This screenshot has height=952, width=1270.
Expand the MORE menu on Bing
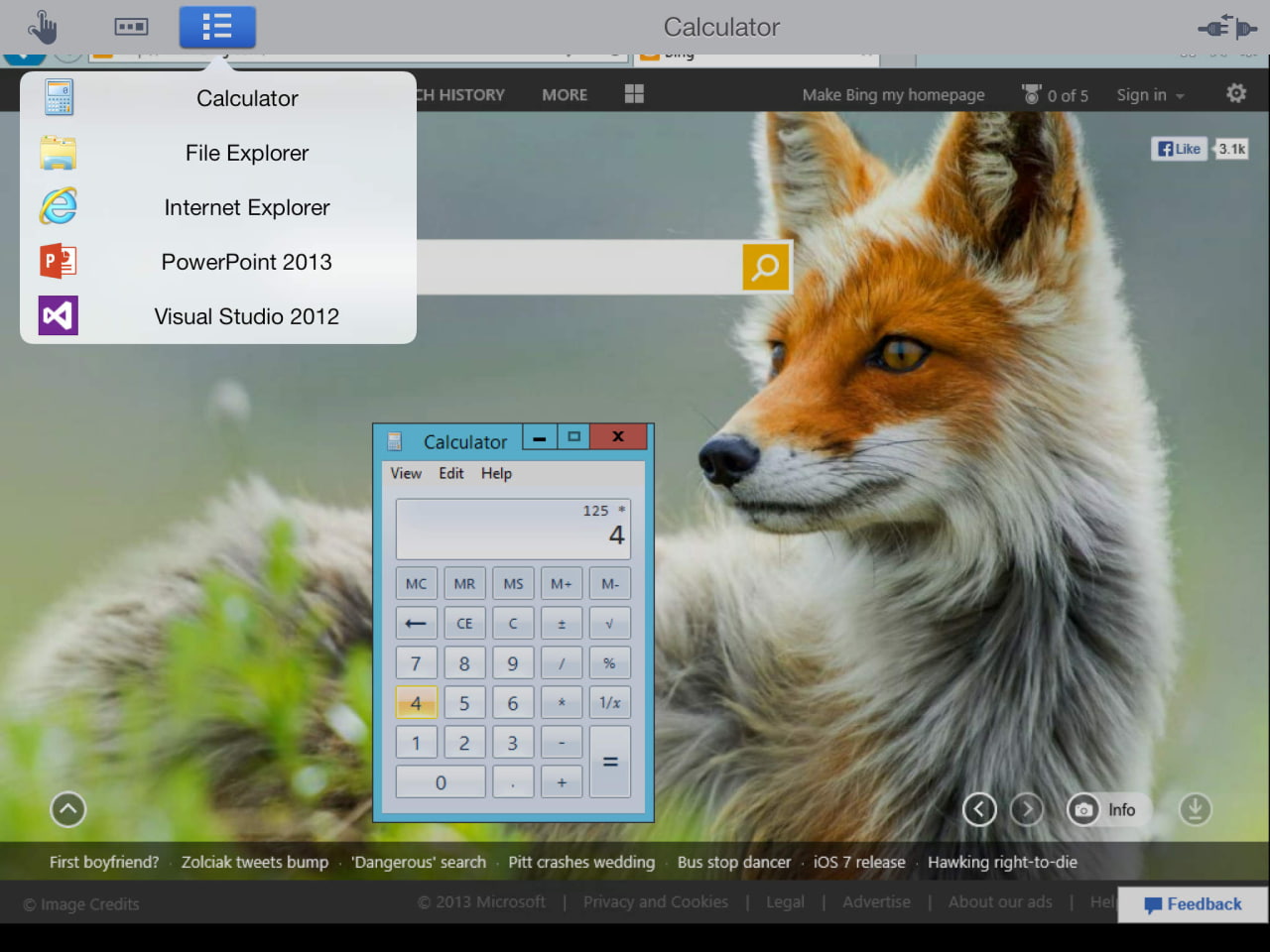coord(564,94)
